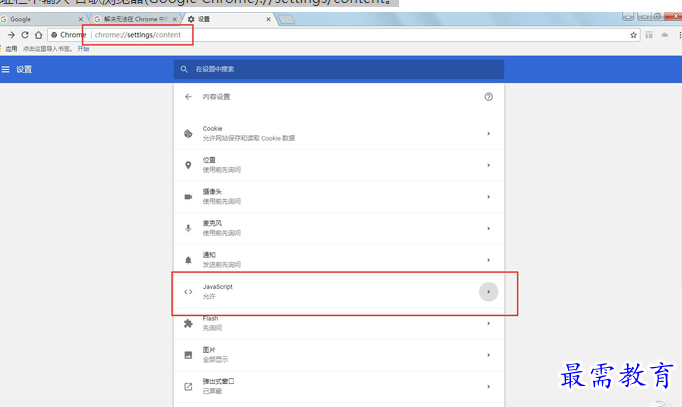
Task: Expand the Cookie settings arrow
Action: (x=488, y=133)
